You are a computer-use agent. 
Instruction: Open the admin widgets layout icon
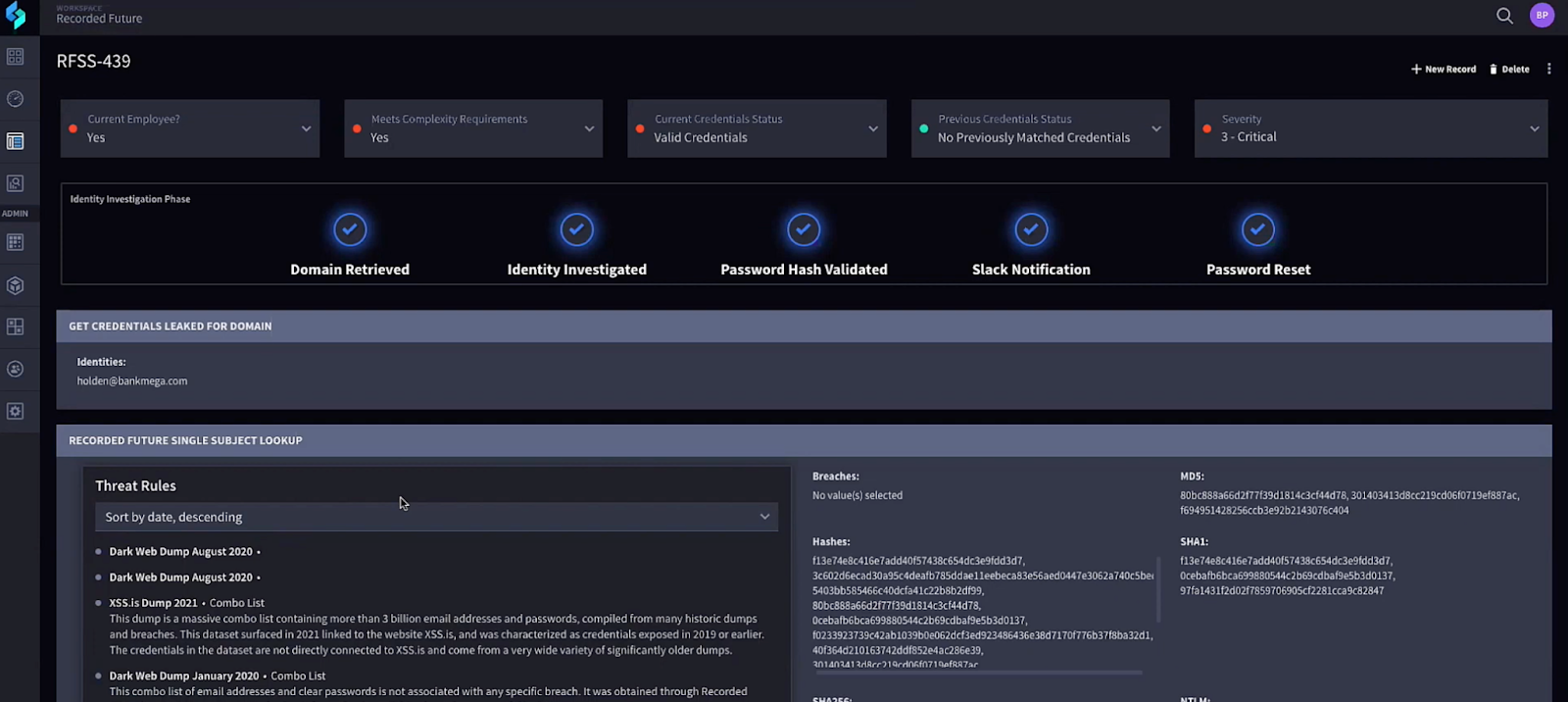point(16,326)
